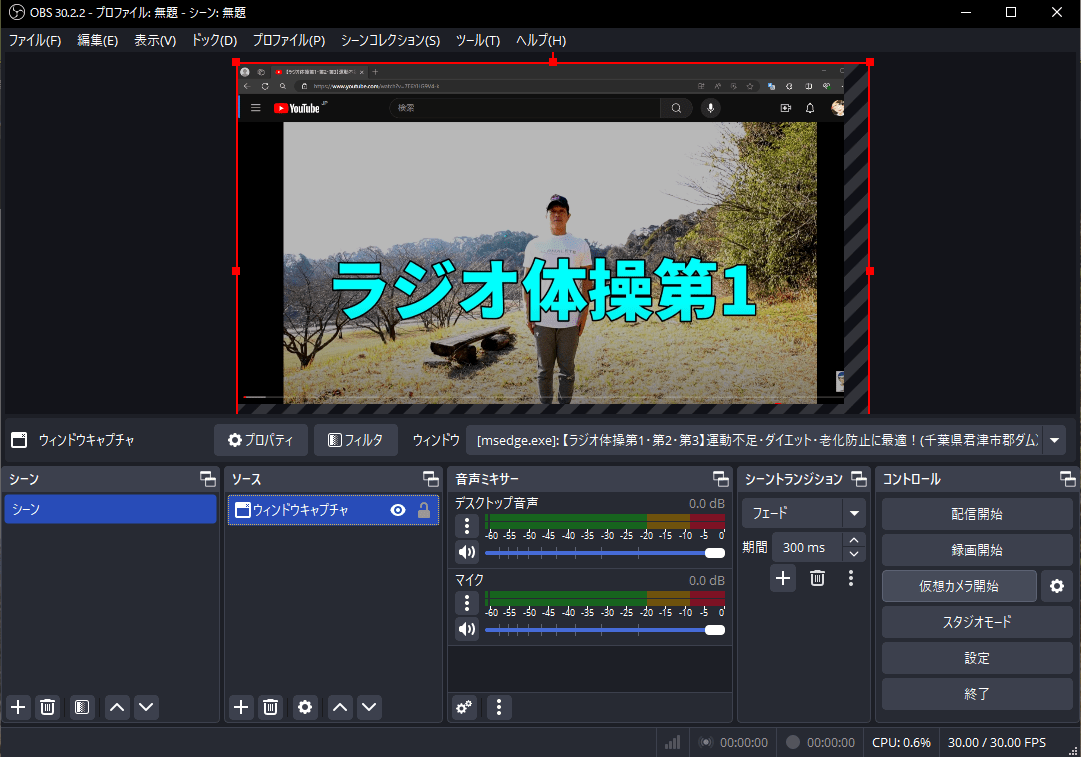Open the ヘルプ(H) menu
Screen dimensions: 1081x757
click(x=541, y=40)
